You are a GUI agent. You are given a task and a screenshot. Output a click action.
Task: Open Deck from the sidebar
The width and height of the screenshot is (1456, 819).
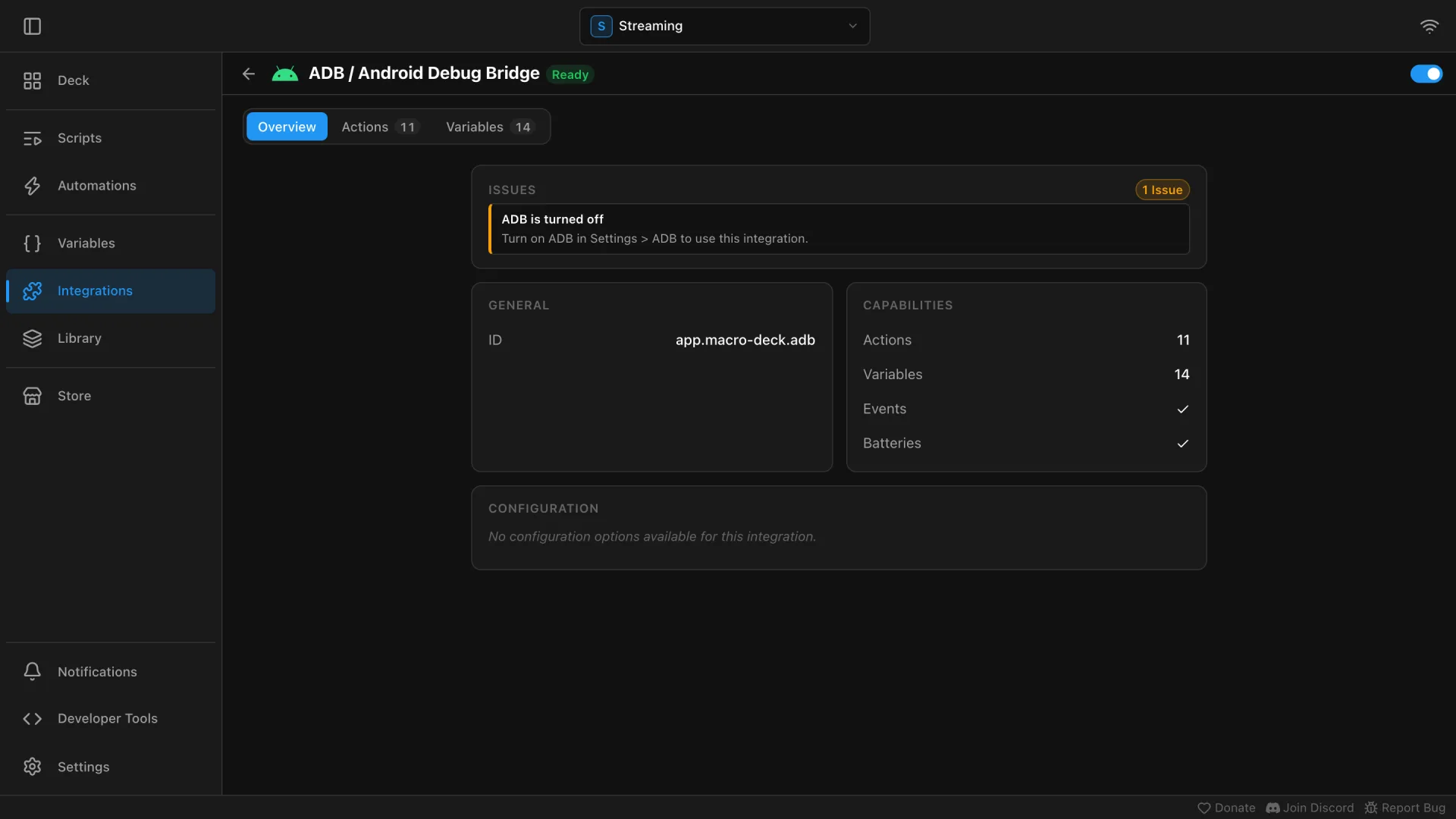[x=111, y=80]
